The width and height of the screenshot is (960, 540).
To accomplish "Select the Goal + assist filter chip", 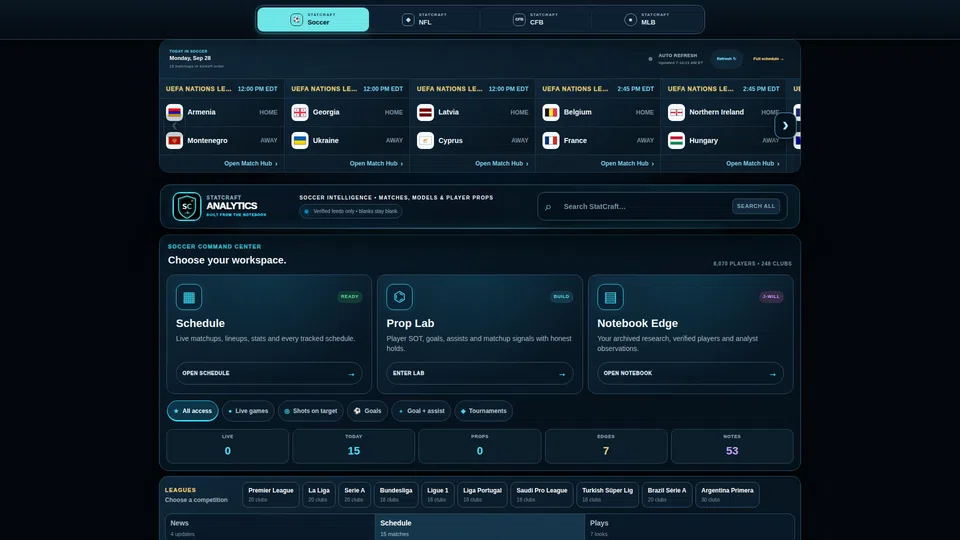I will click(421, 411).
